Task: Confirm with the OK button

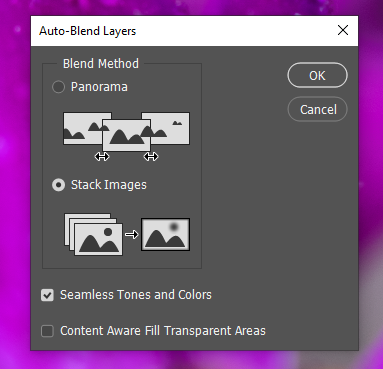Action: click(317, 75)
